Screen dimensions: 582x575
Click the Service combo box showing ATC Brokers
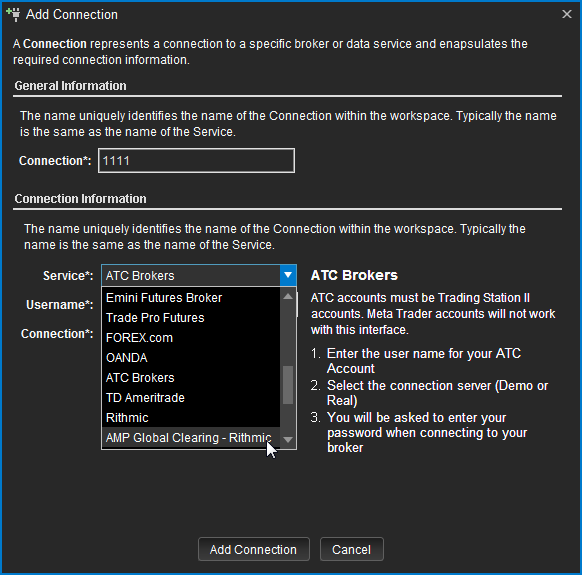tap(199, 275)
